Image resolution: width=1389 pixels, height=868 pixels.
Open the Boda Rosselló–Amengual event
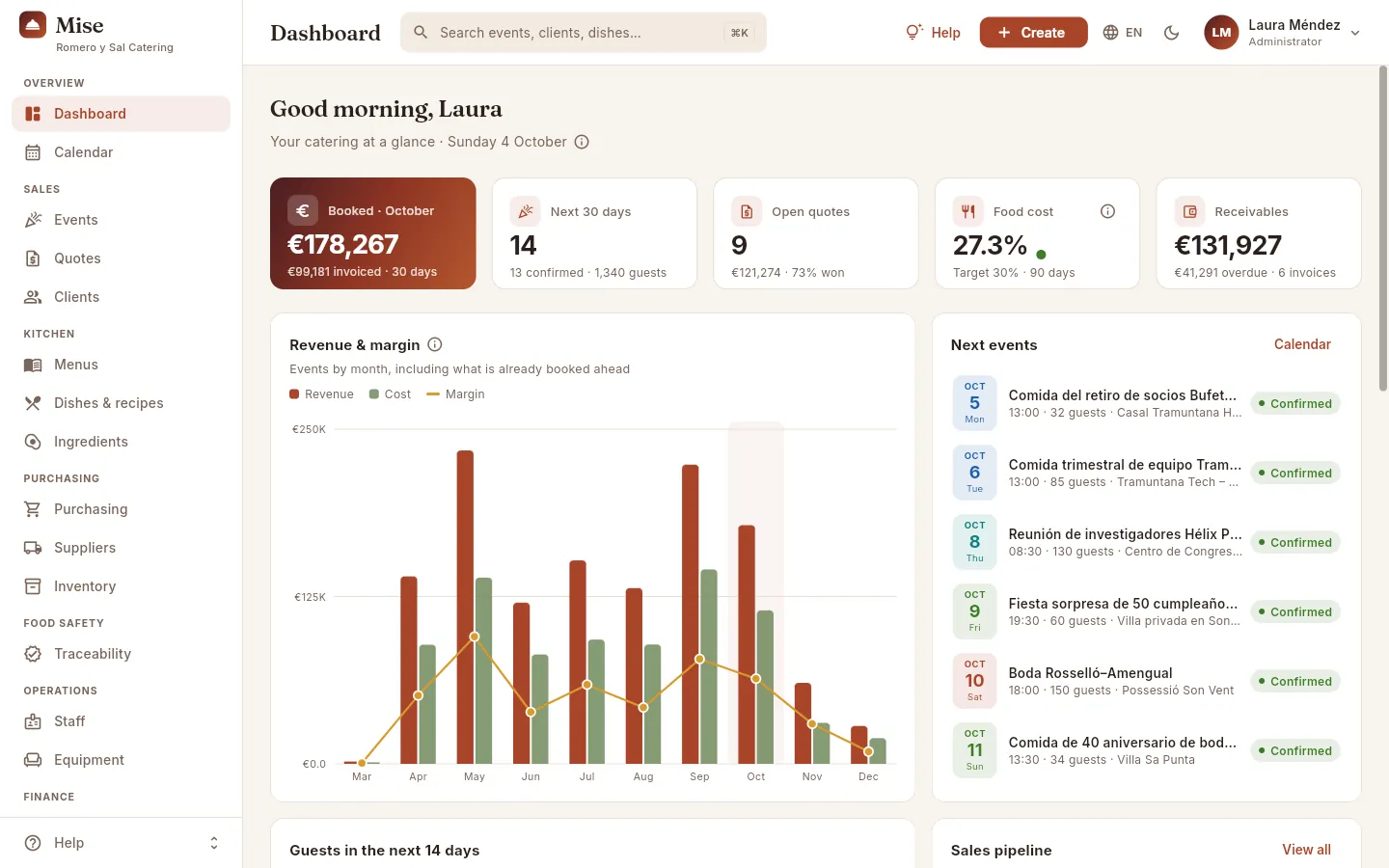[x=1146, y=681]
